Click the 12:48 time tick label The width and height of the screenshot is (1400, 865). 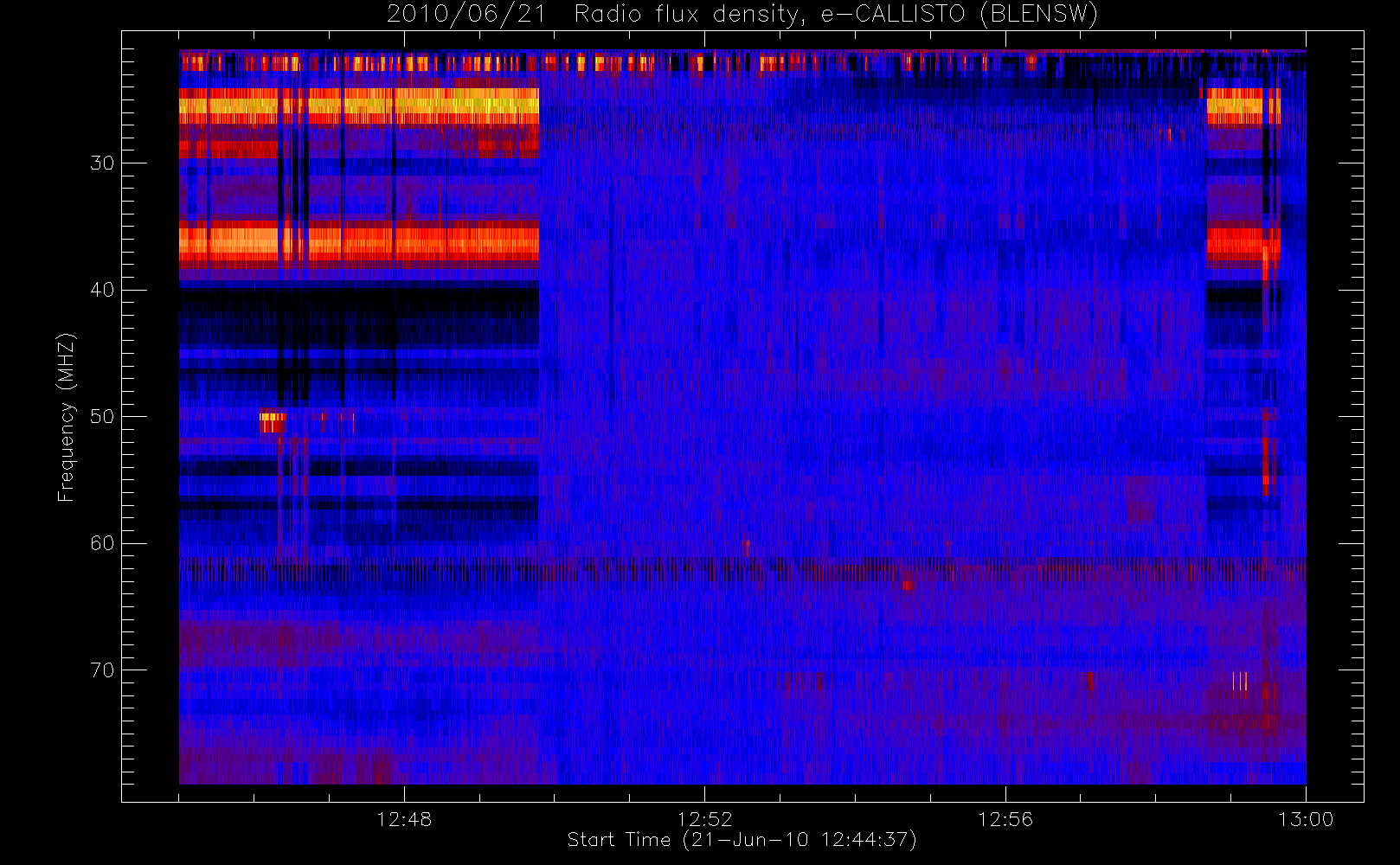click(x=404, y=819)
